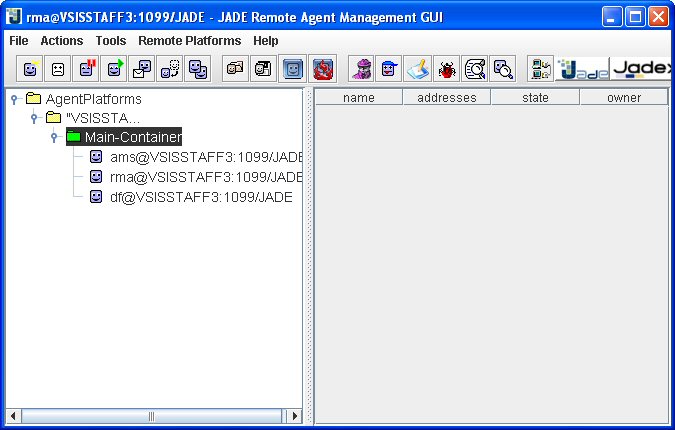Click the Clone Agent double-face icon

click(x=198, y=68)
